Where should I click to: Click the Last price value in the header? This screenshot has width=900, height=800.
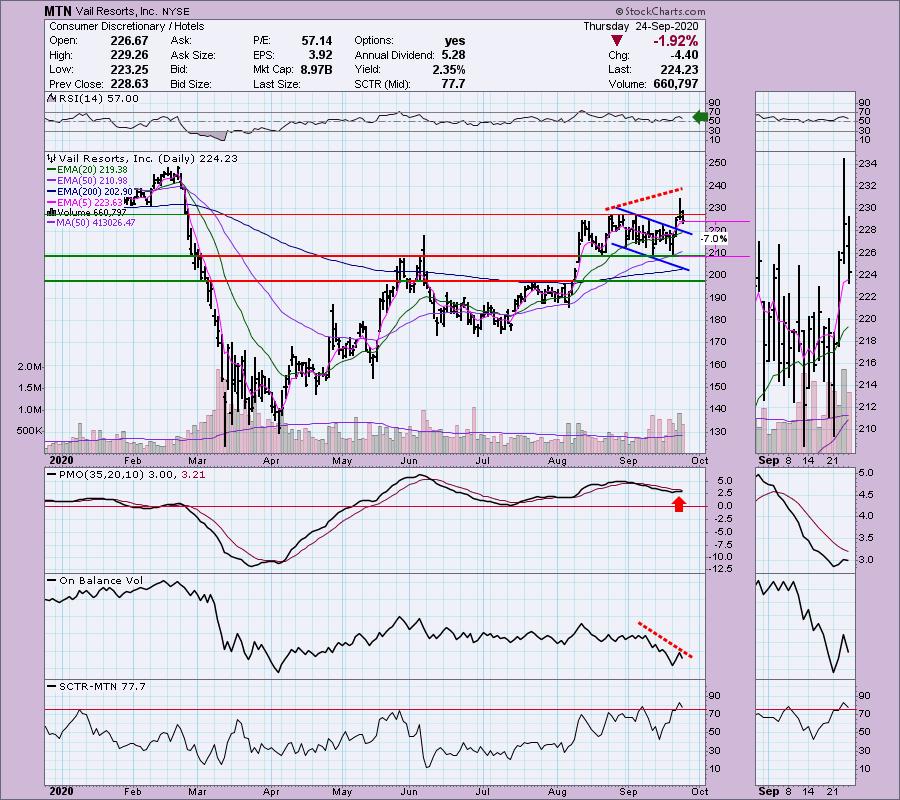679,69
